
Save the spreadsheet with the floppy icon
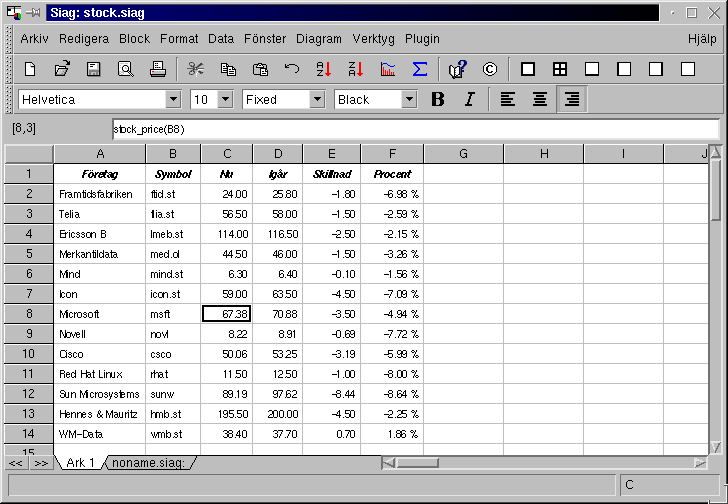(94, 69)
